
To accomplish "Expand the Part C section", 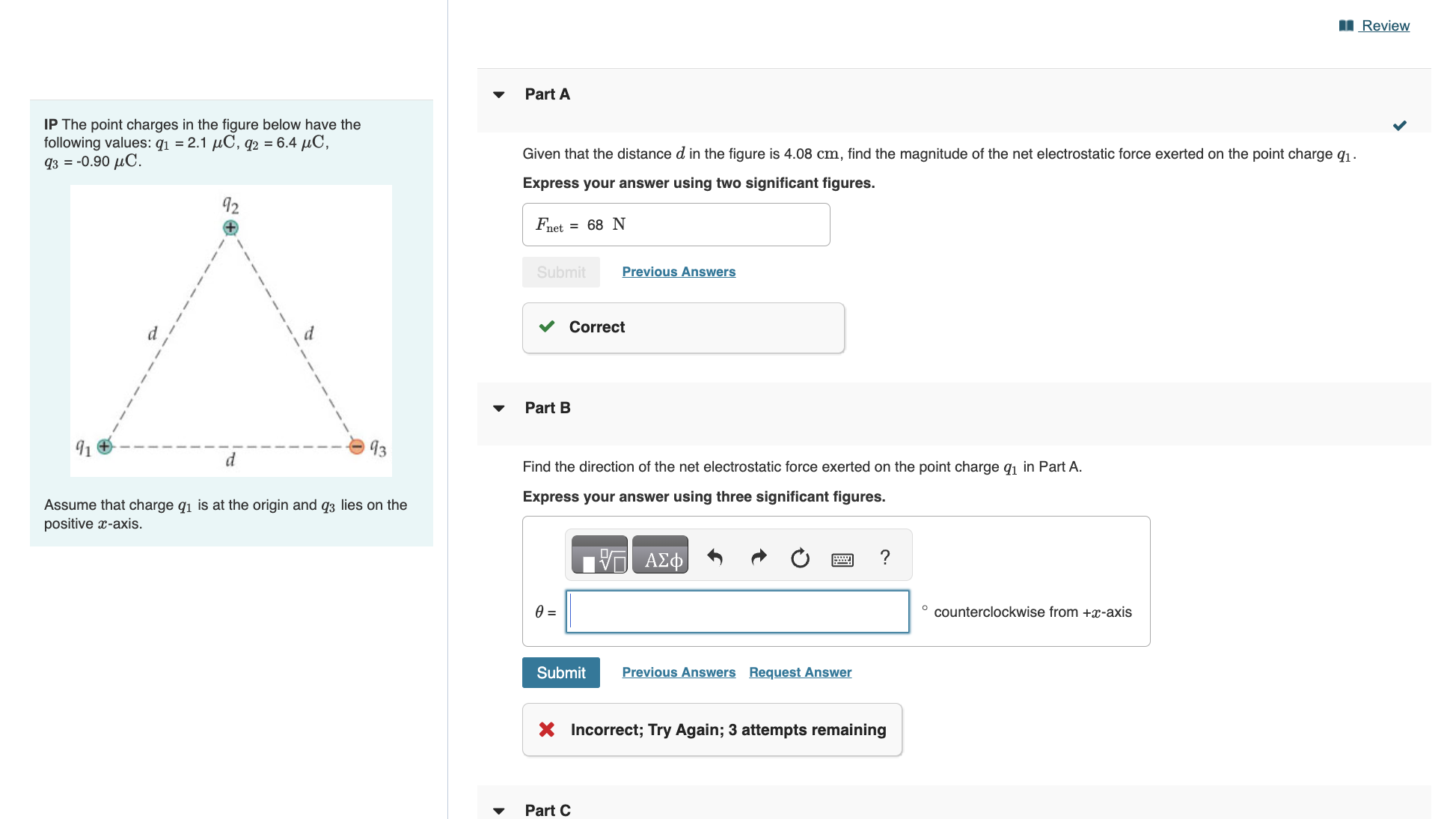I will tap(498, 810).
